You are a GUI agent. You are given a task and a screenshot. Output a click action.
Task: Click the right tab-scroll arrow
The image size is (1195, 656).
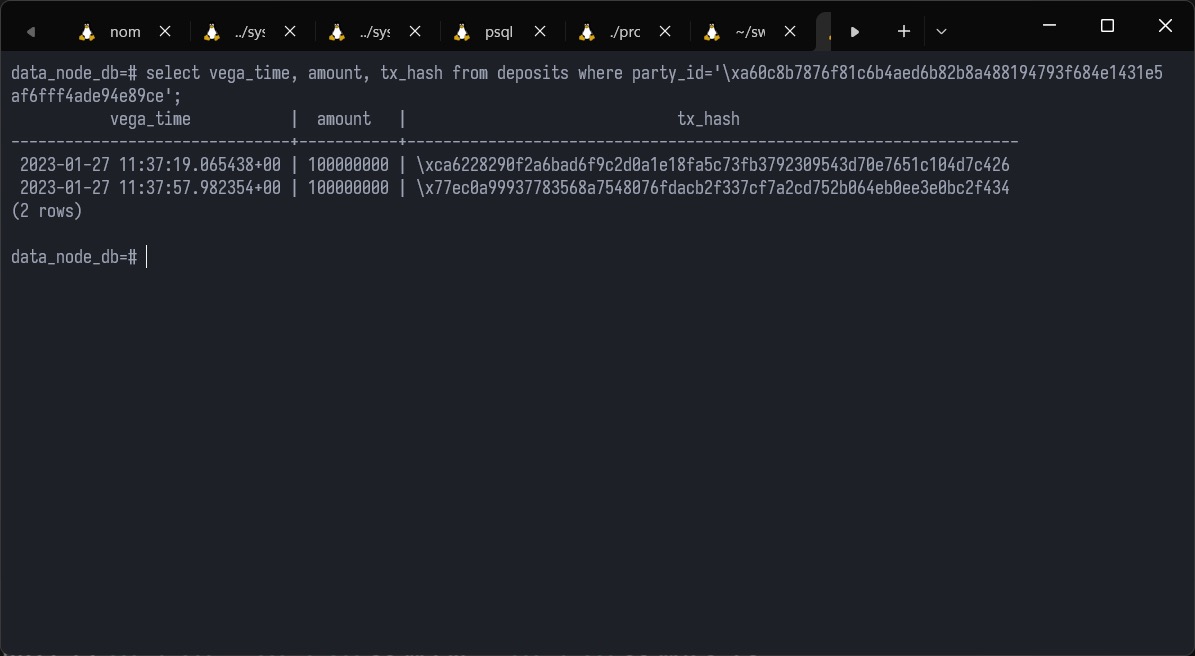coord(855,31)
